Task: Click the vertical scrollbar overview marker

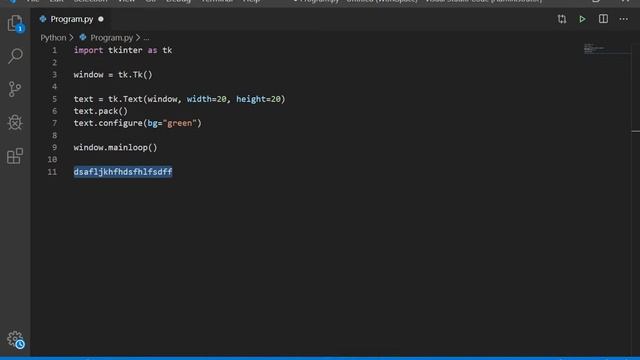Action: (x=636, y=131)
